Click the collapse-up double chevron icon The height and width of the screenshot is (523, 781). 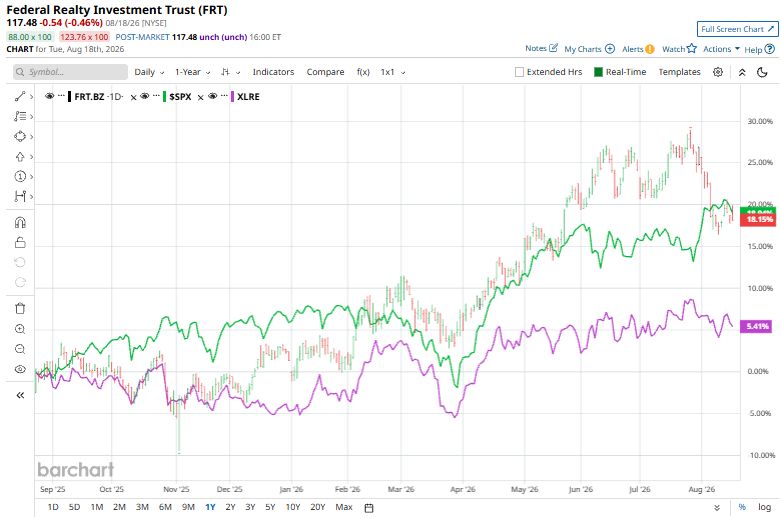pyautogui.click(x=742, y=72)
